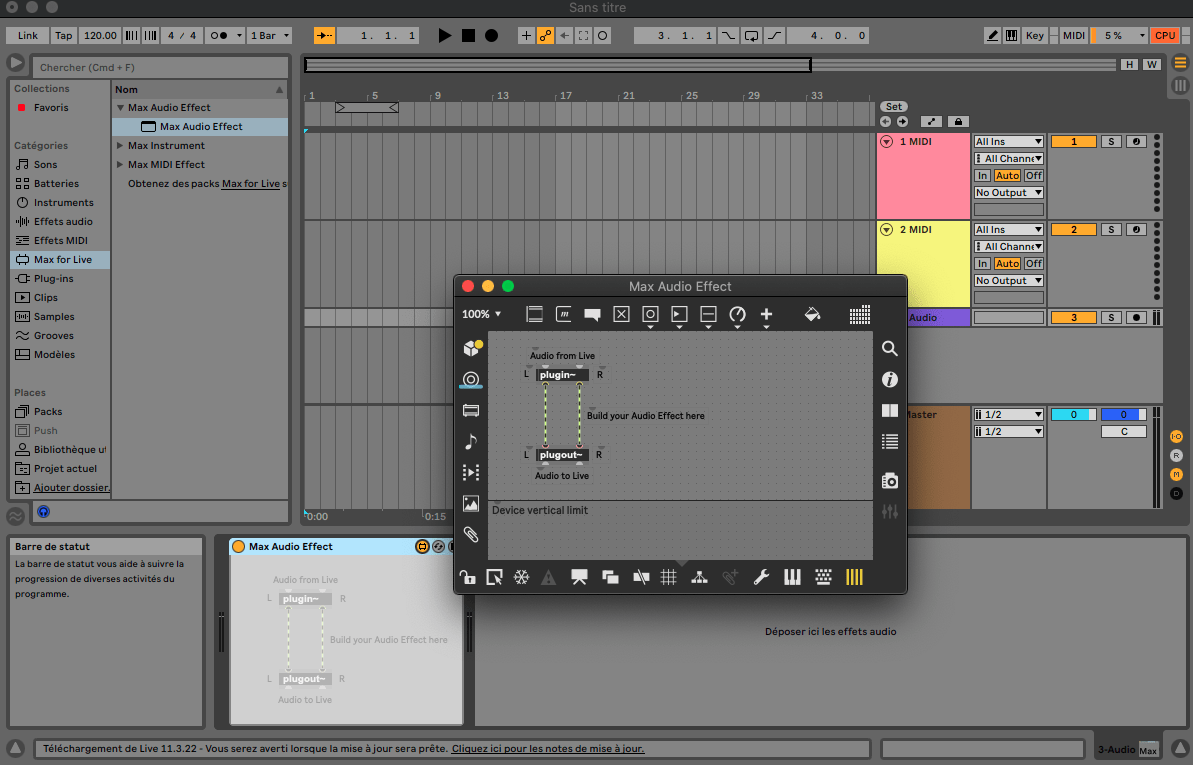Open the snapshots camera icon in Max
Viewport: 1193px width, 765px height.
pos(889,480)
